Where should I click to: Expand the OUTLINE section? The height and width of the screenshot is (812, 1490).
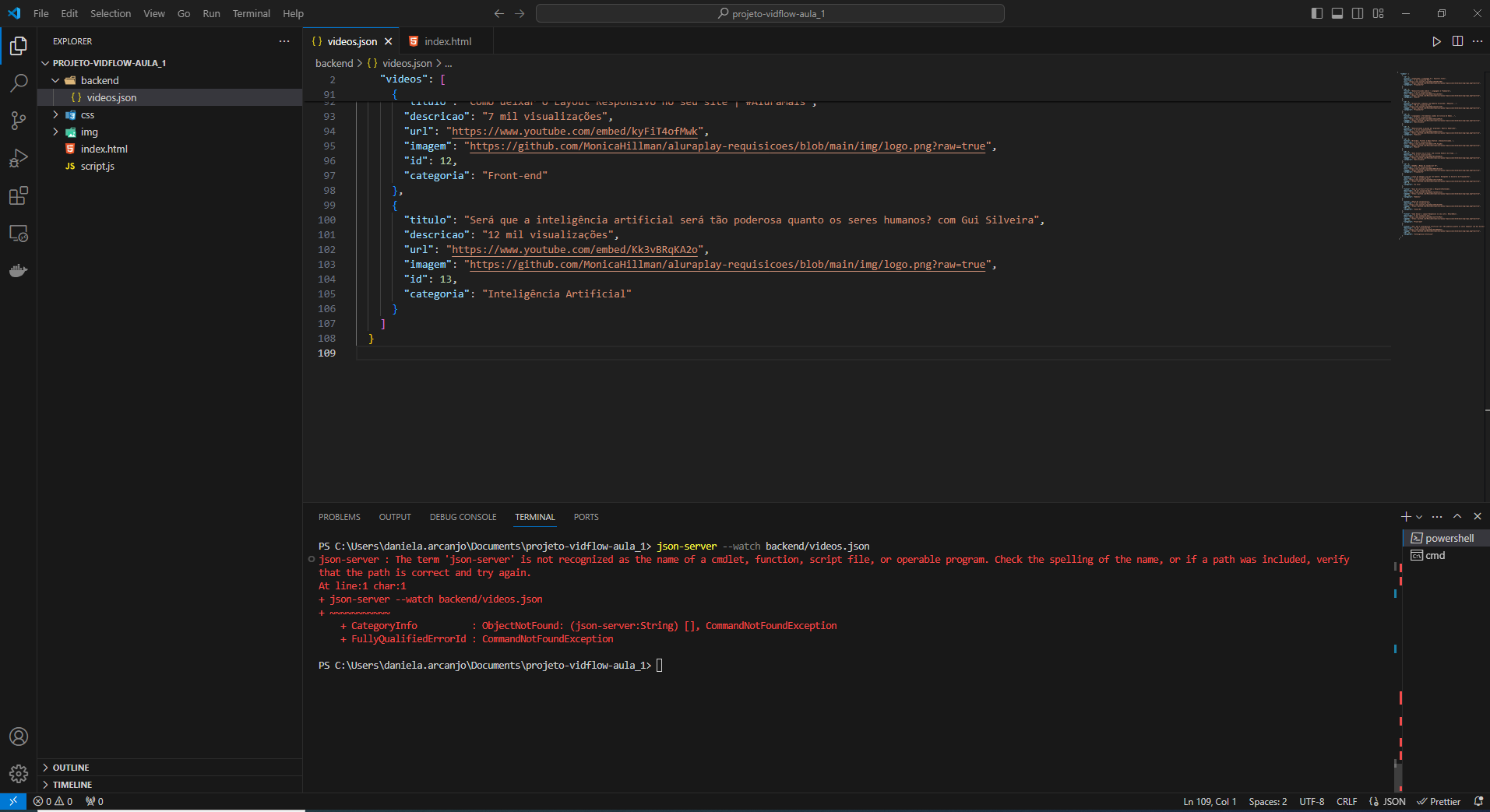170,768
